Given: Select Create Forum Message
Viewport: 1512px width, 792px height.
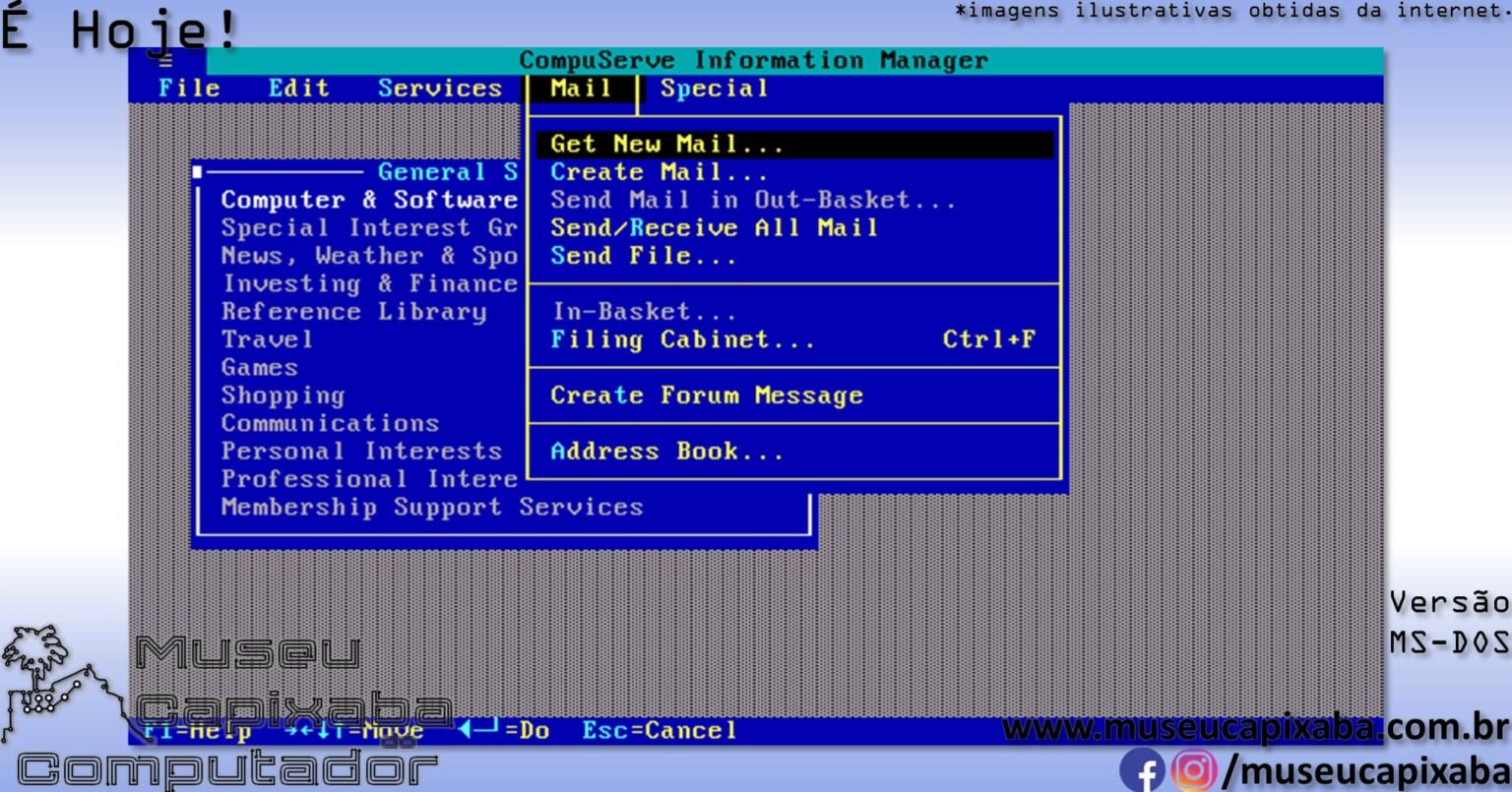Looking at the screenshot, I should [708, 395].
